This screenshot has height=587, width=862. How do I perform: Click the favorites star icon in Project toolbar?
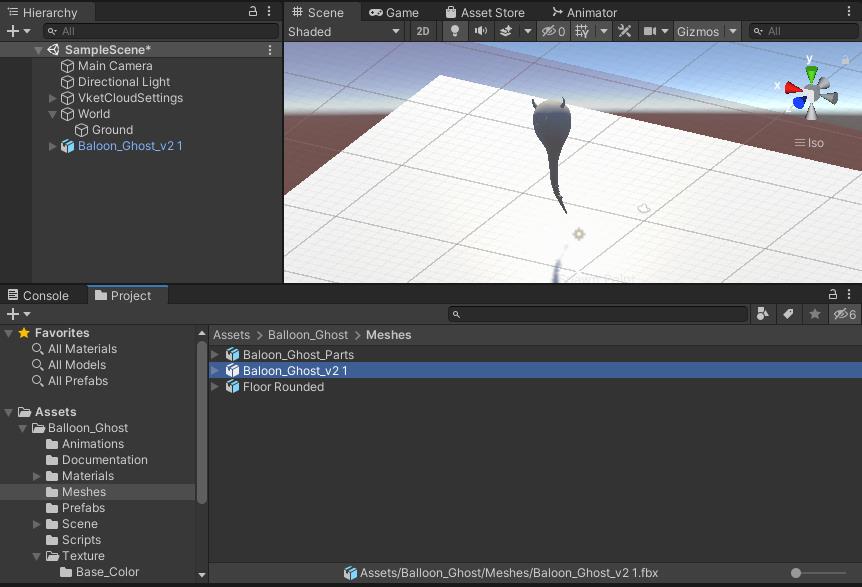point(815,314)
